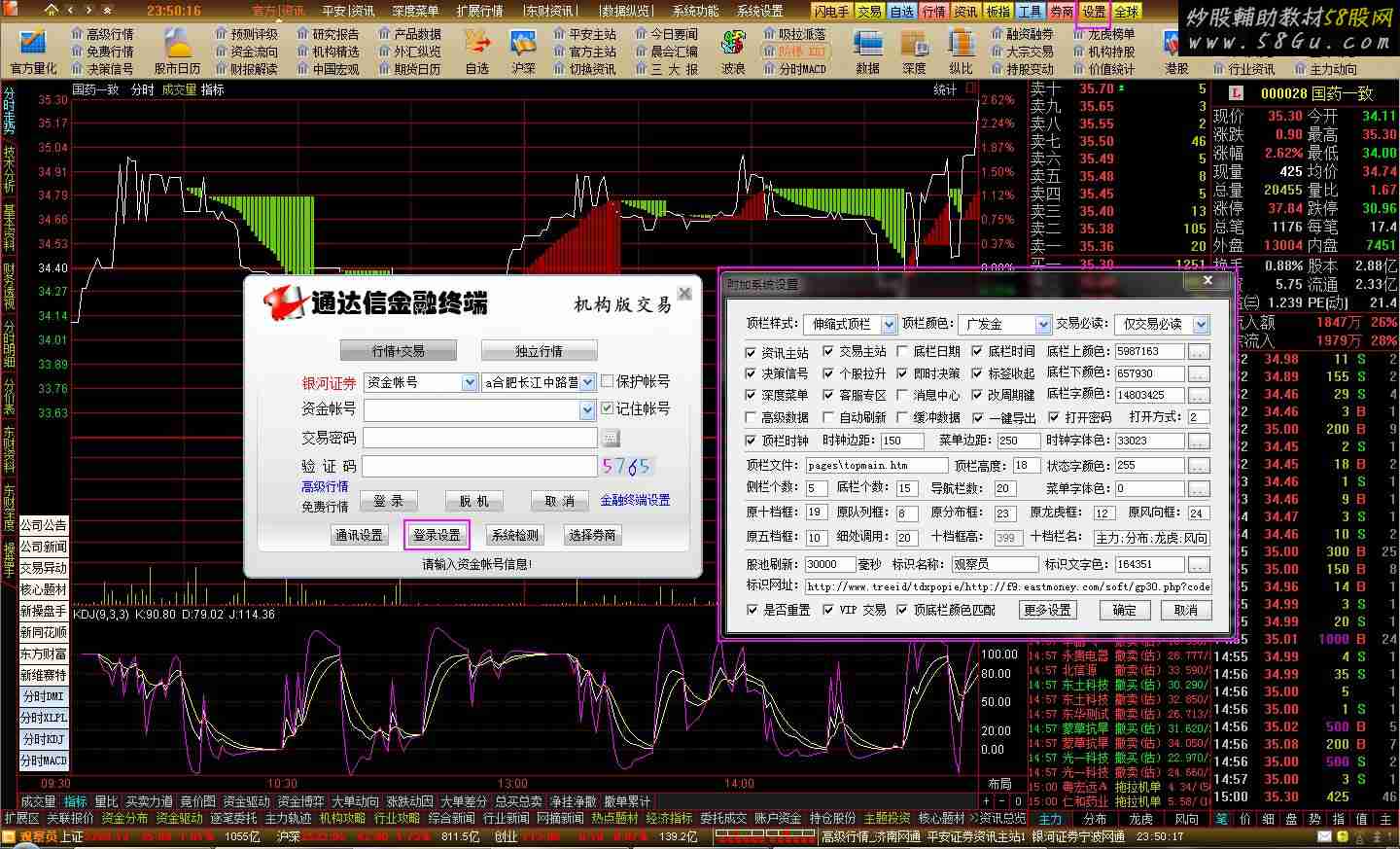Click the 闪电手 tab in top bar

pyautogui.click(x=831, y=11)
